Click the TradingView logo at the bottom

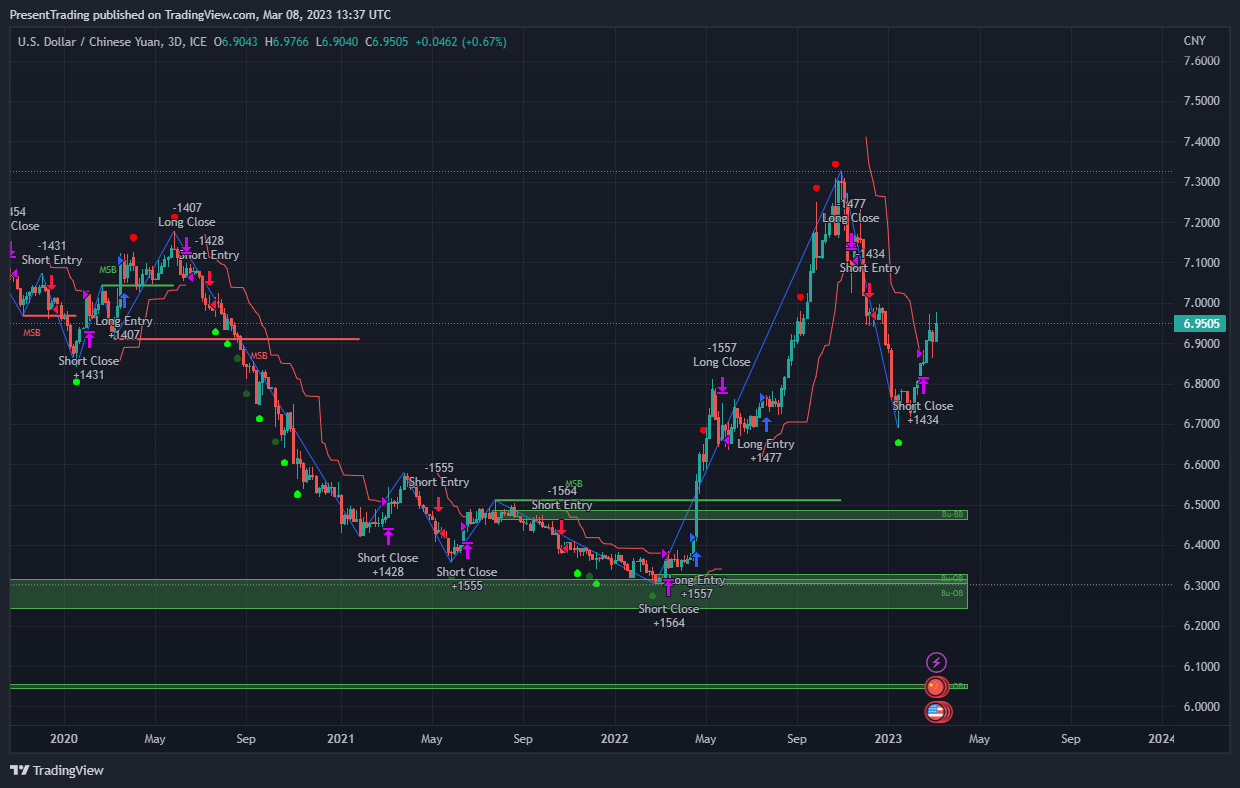pos(57,770)
